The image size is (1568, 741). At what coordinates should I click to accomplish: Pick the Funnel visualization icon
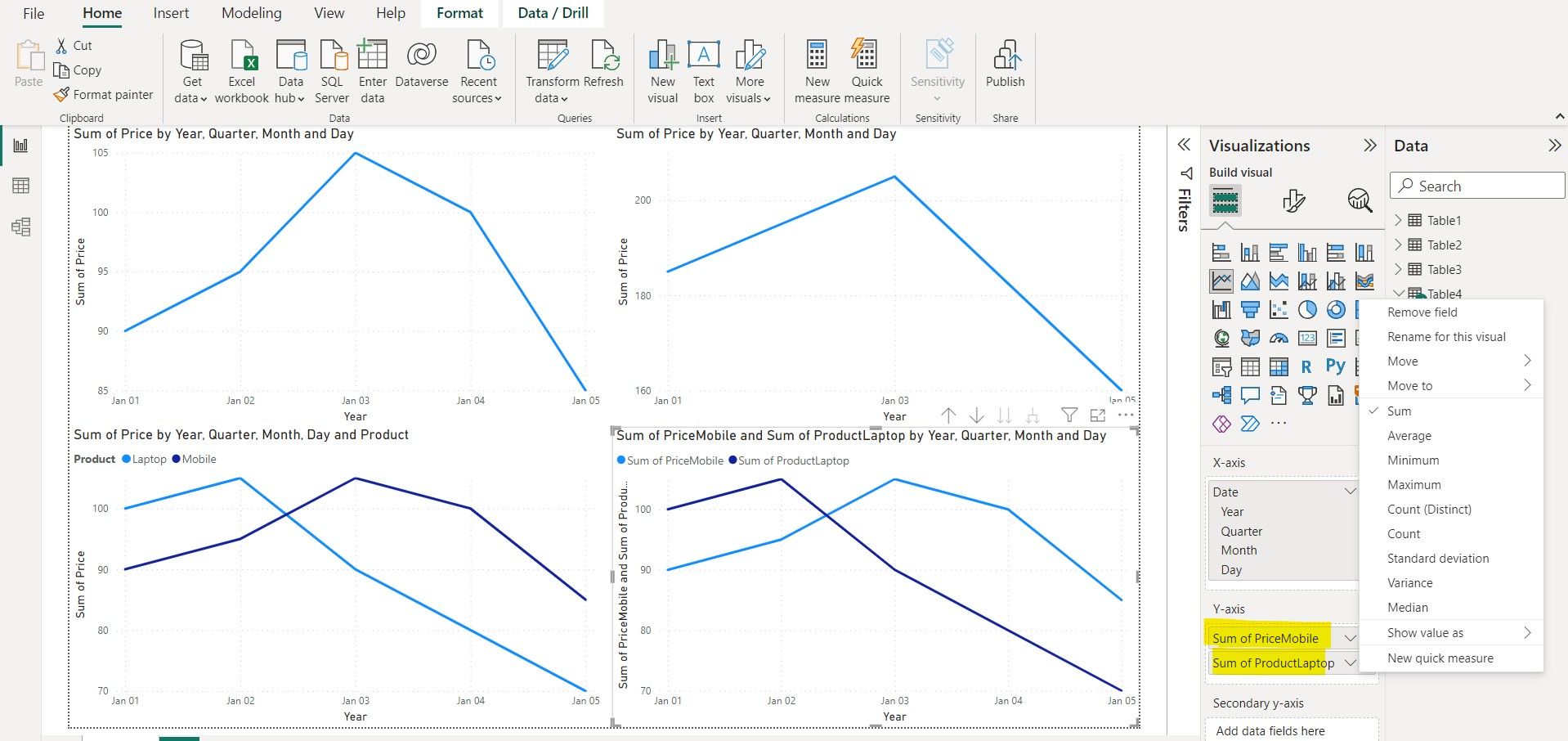pos(1250,310)
